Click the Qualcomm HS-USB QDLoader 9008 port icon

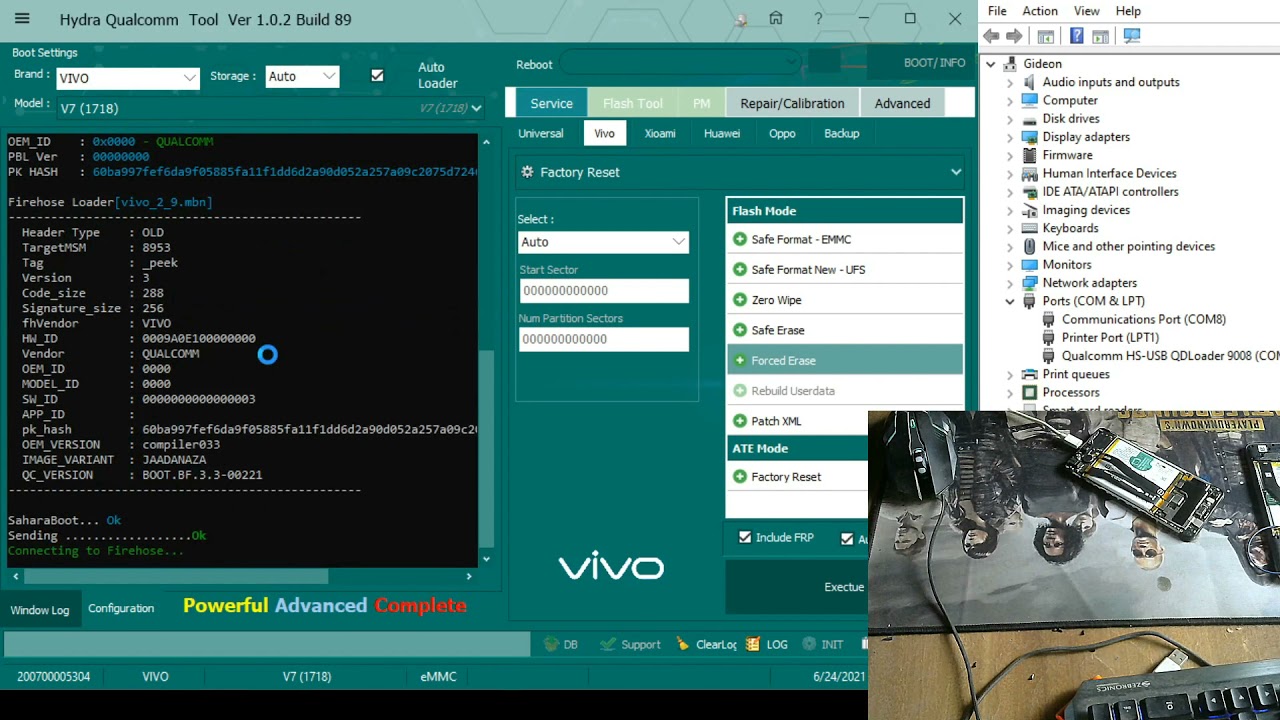point(1048,356)
